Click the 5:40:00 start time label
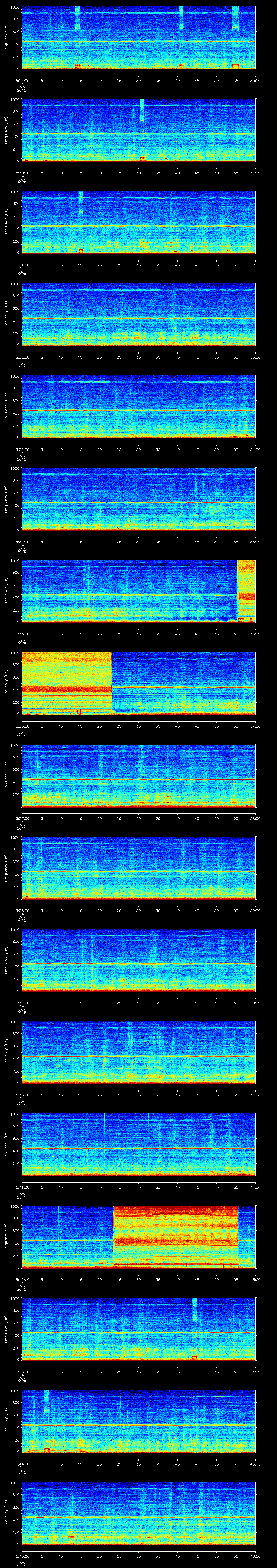 tap(22, 1095)
